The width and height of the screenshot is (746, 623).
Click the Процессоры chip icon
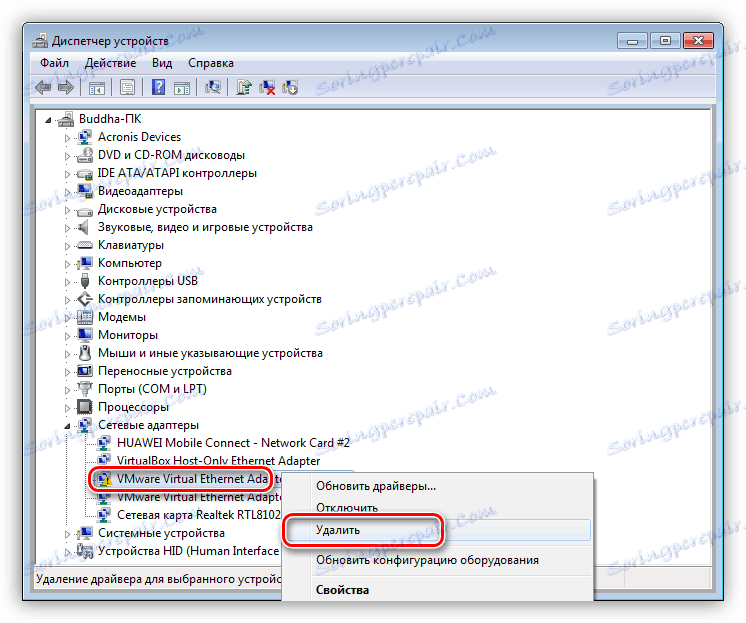pyautogui.click(x=85, y=407)
